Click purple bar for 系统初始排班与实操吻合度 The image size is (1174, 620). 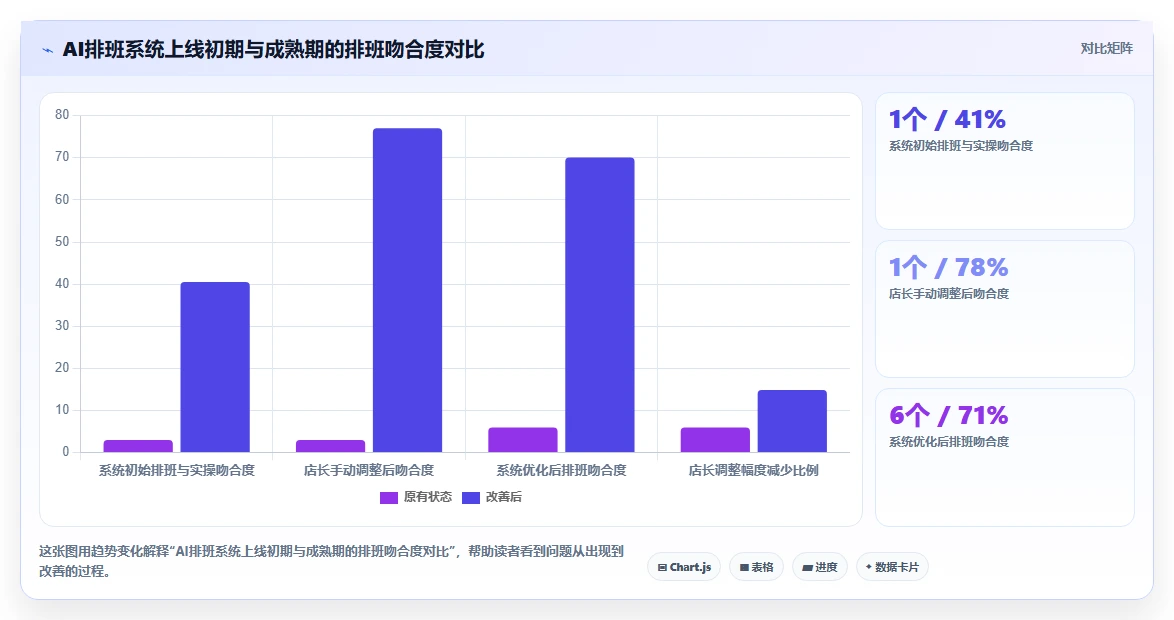138,446
